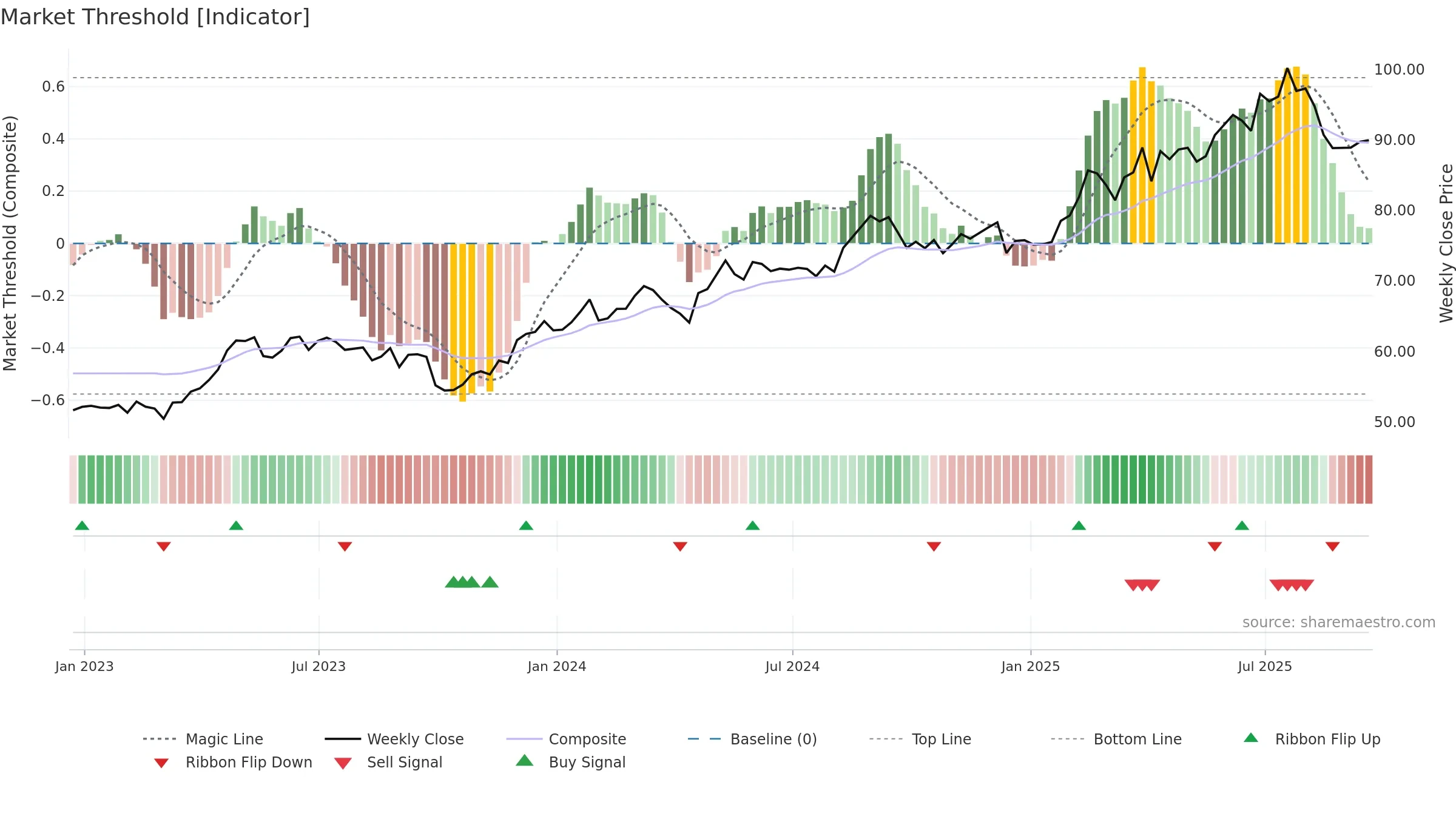Toggle the Weekly Close legend entry
Screen dimensions: 1456x819
[x=394, y=739]
